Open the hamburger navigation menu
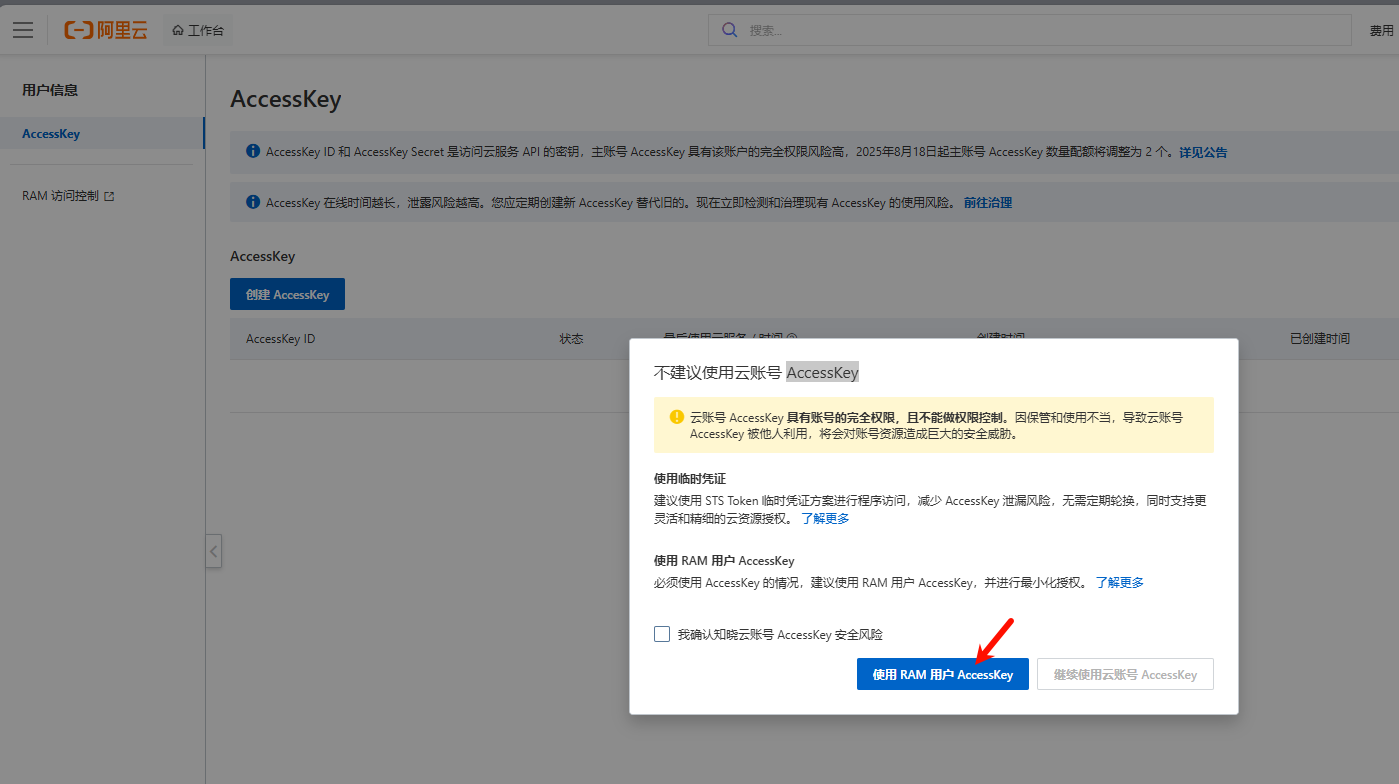Viewport: 1399px width, 784px height. click(23, 30)
